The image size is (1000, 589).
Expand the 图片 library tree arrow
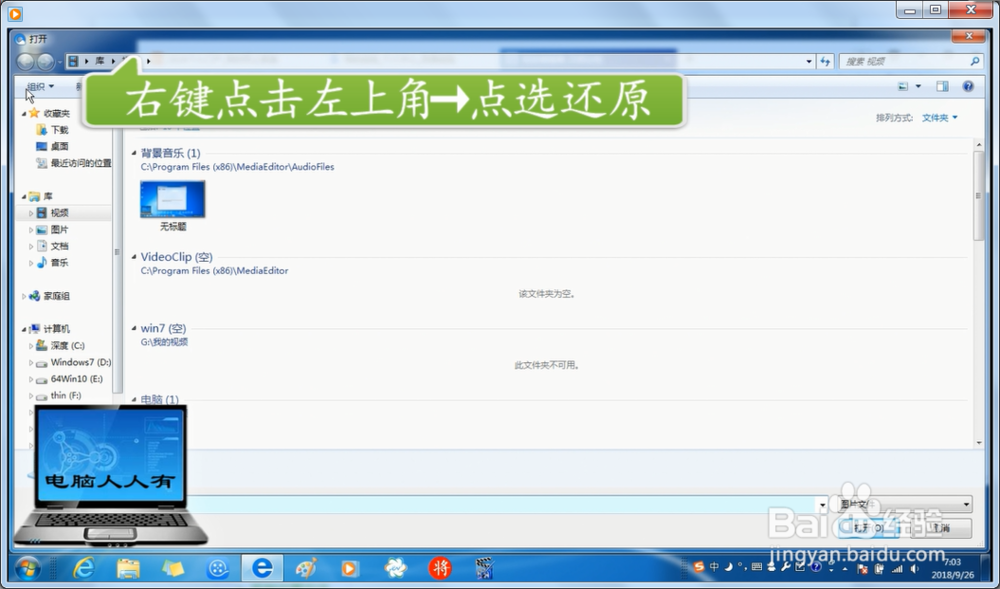click(x=31, y=229)
